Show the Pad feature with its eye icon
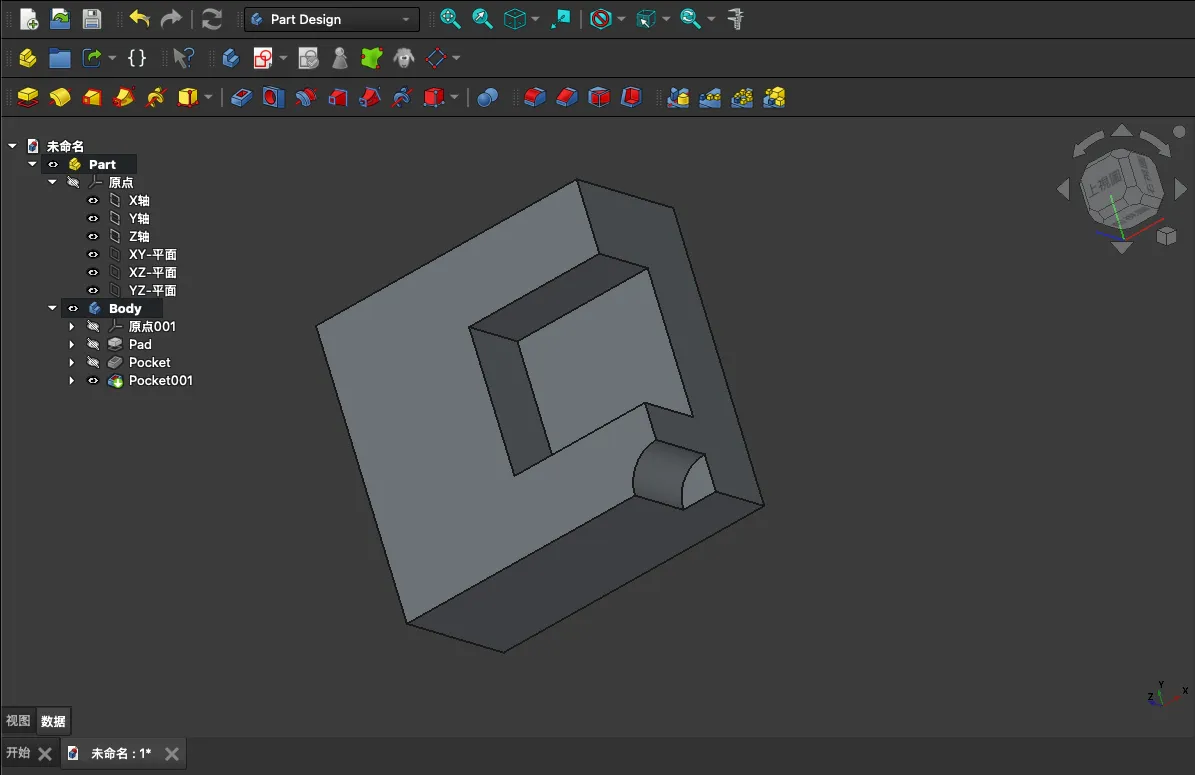The width and height of the screenshot is (1195, 775). [x=93, y=345]
